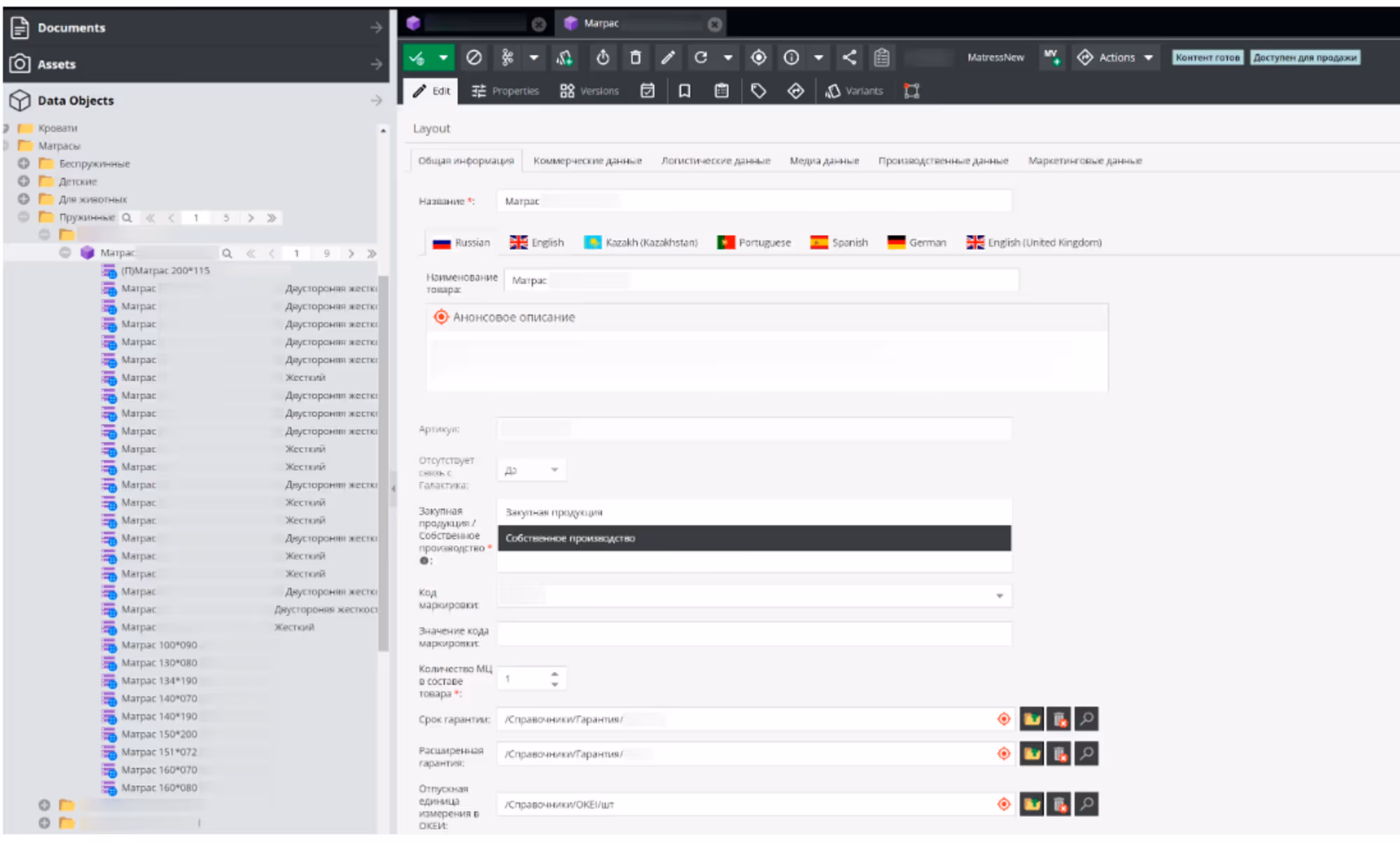
Task: Increase 'Количество МЦ' with up arrow
Action: click(554, 673)
